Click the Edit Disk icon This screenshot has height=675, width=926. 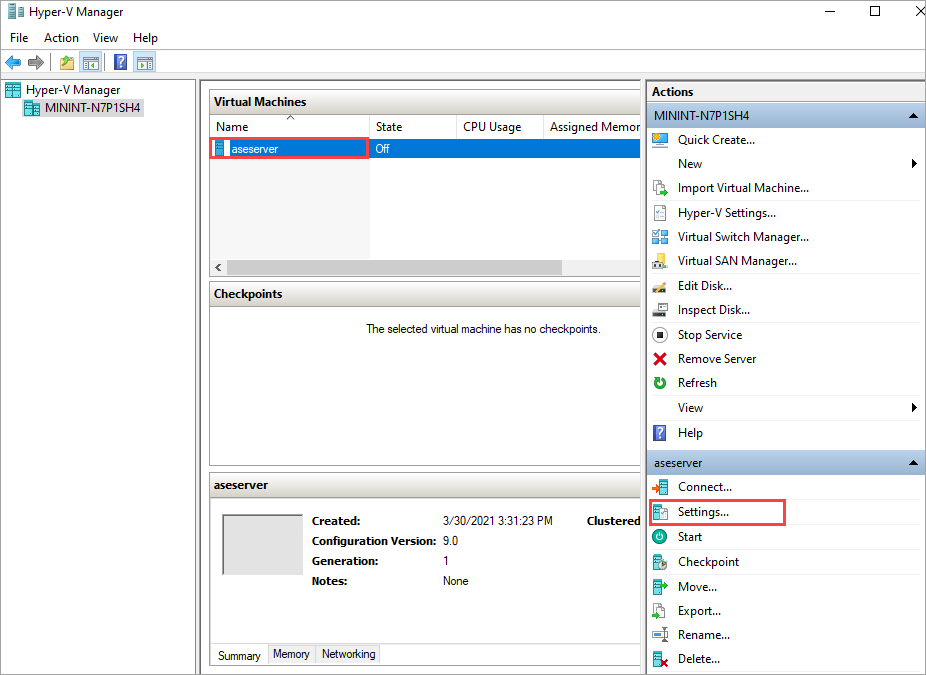tap(660, 285)
